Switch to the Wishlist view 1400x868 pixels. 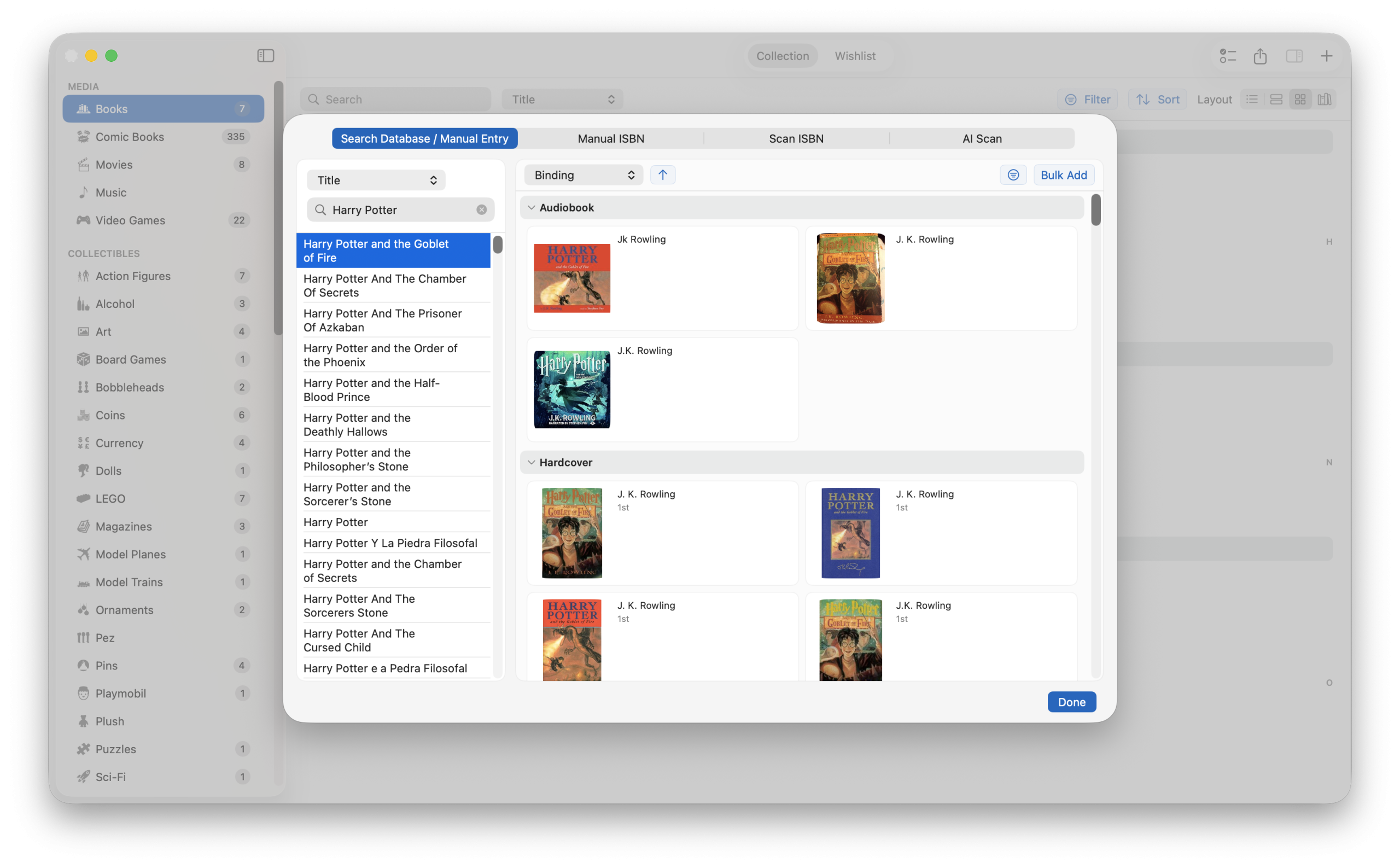(x=855, y=56)
